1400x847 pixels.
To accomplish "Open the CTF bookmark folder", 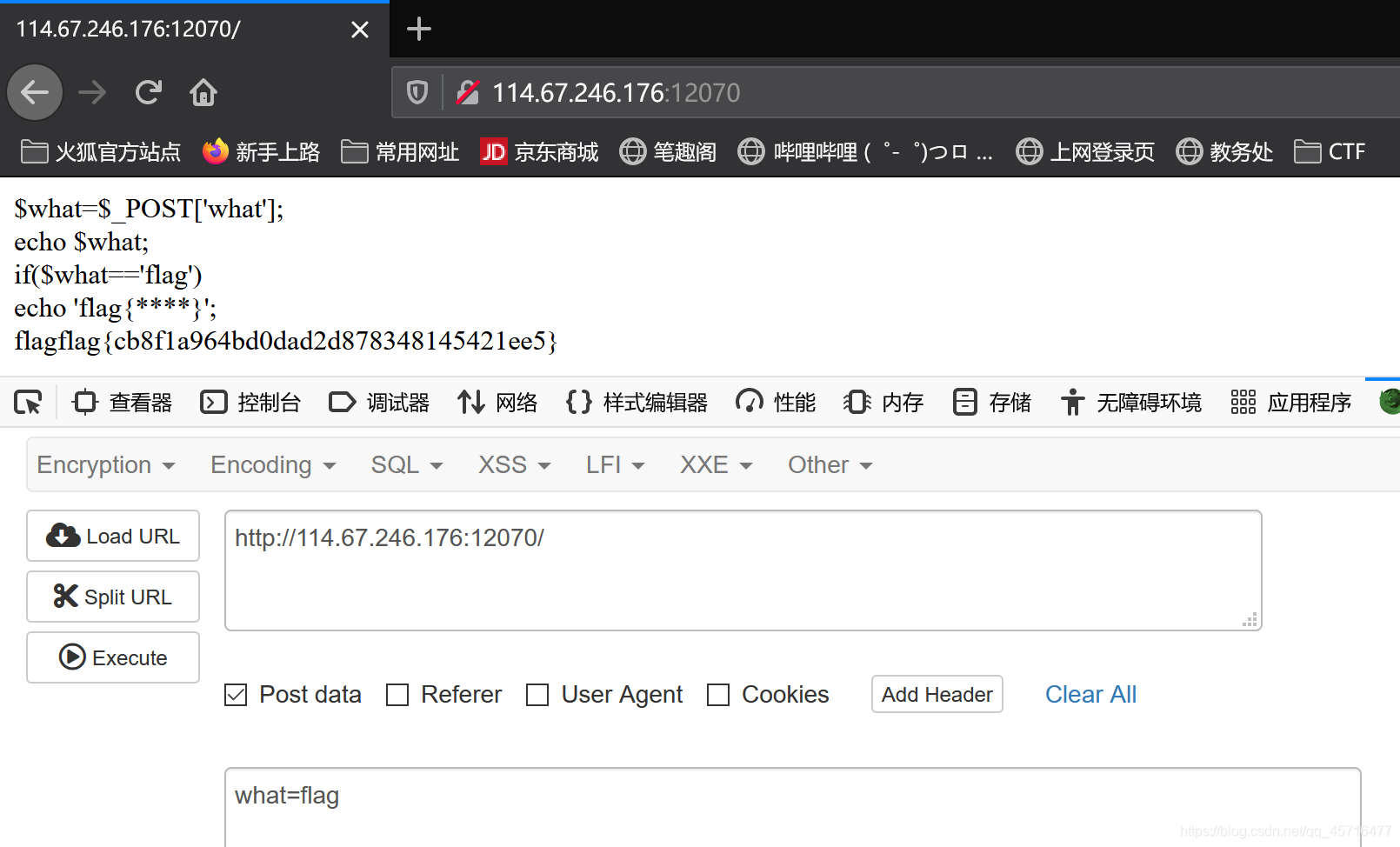I will (x=1330, y=152).
